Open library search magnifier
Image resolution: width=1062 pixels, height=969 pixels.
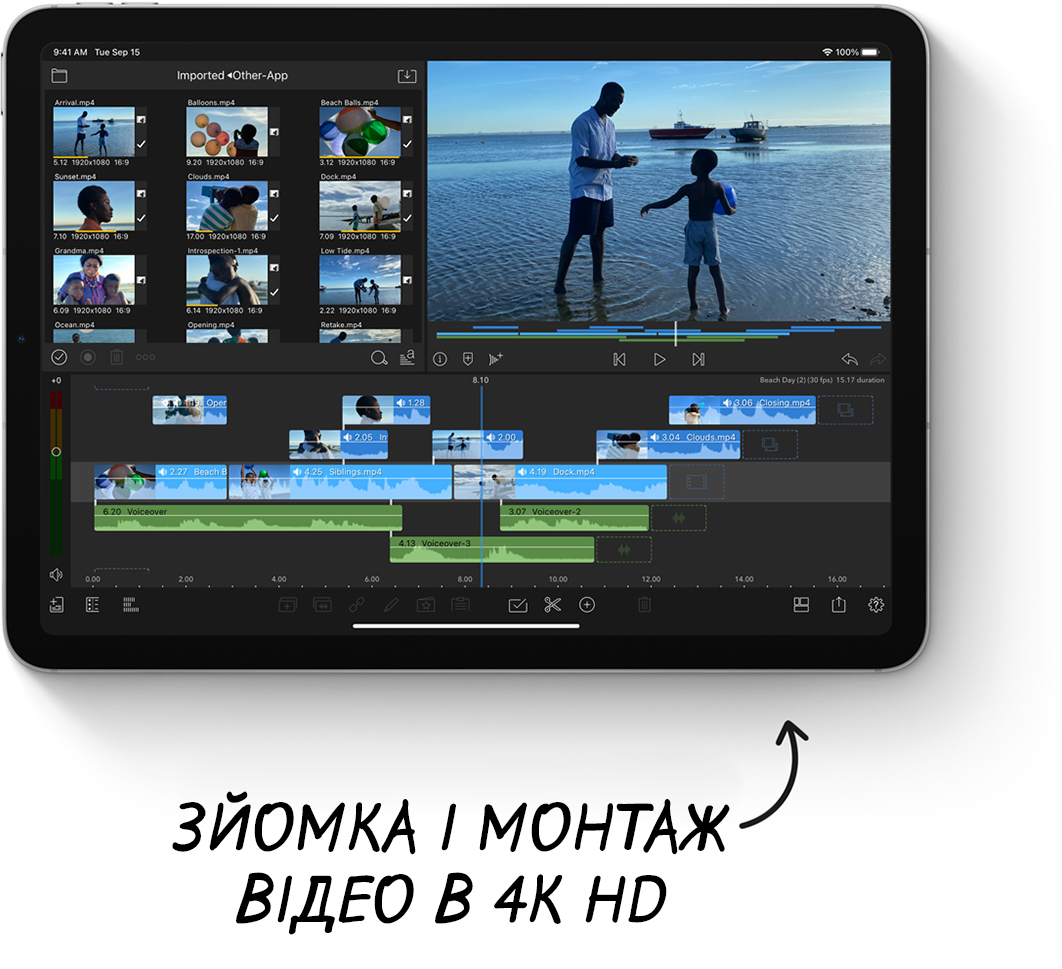pos(378,358)
